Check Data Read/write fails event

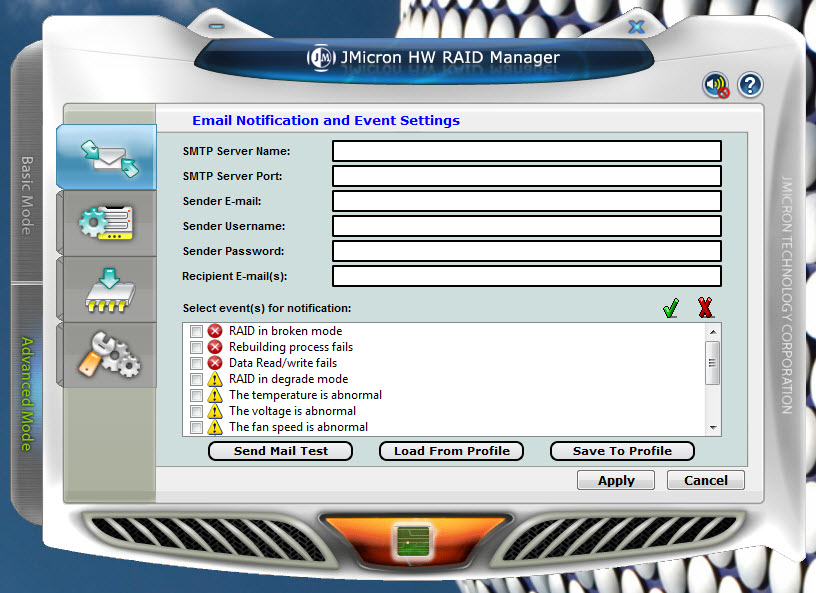(196, 363)
